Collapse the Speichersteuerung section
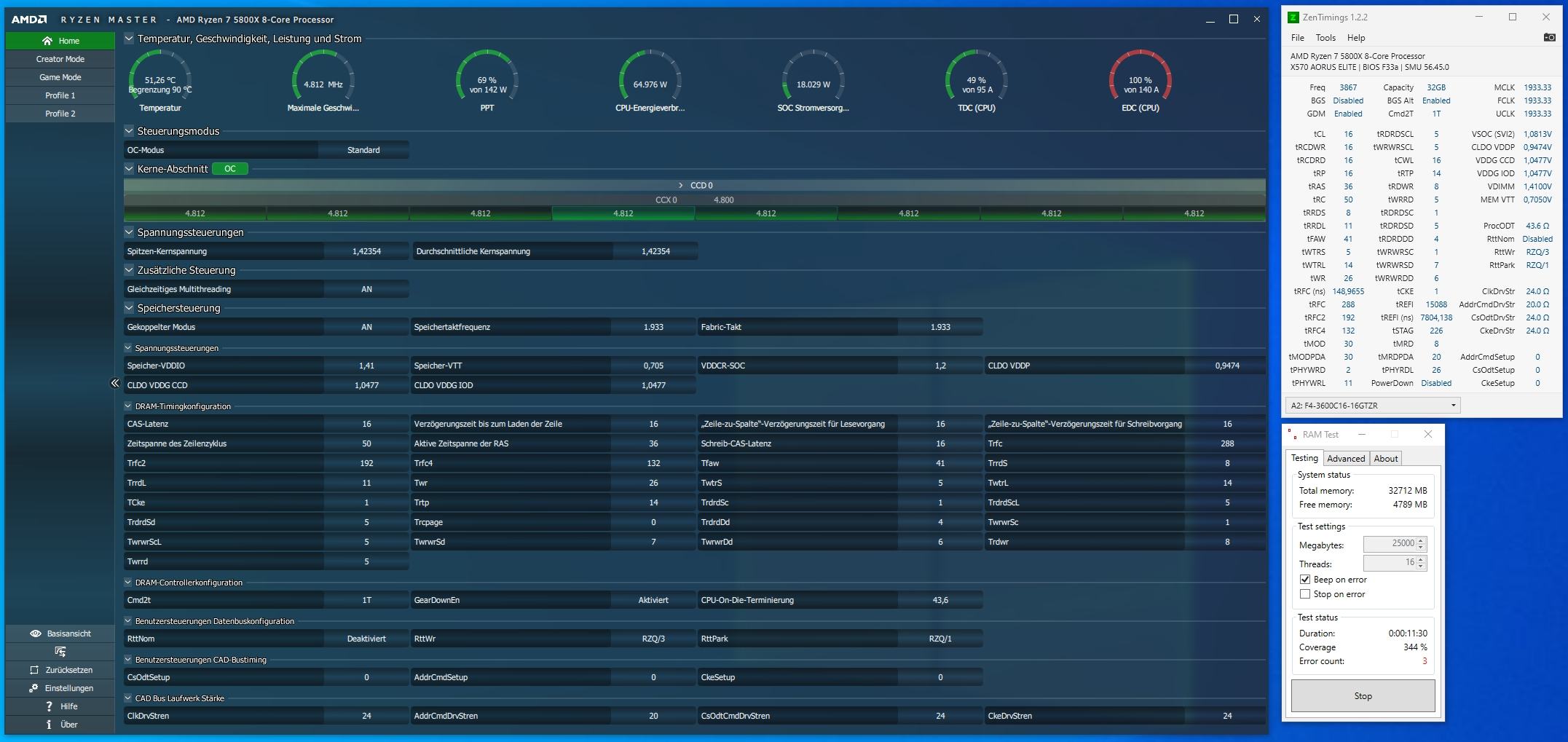1568x742 pixels. pyautogui.click(x=129, y=308)
